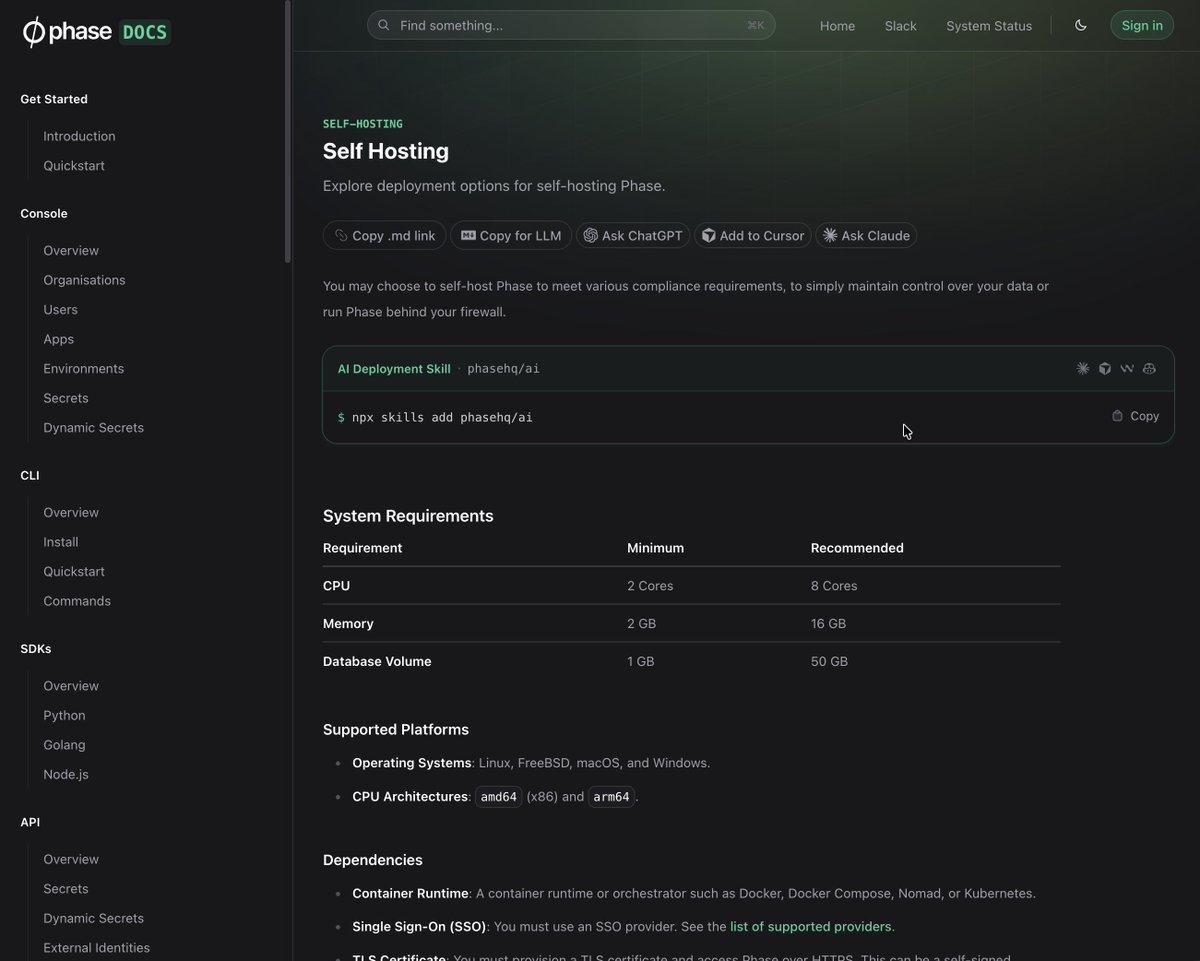
Task: Click the SELF-HOSTING breadcrumb label
Action: coord(363,124)
